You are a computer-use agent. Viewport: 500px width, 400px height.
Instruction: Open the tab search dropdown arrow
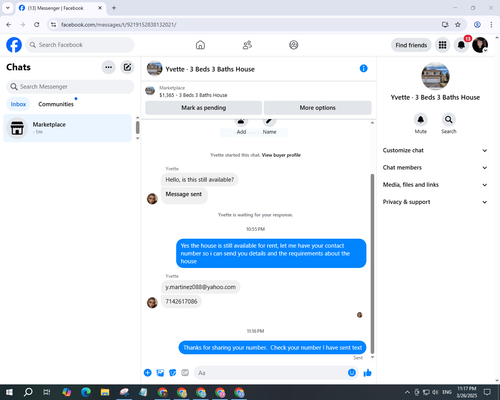click(x=8, y=8)
